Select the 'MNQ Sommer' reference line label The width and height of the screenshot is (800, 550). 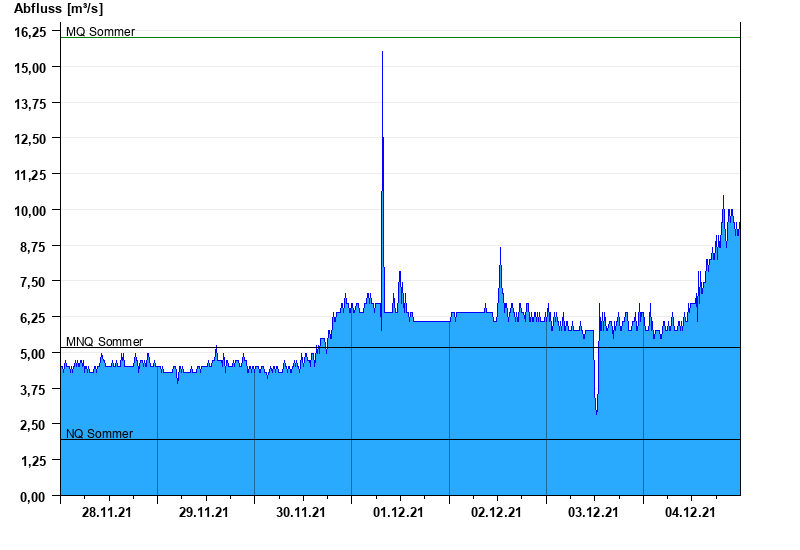(104, 342)
